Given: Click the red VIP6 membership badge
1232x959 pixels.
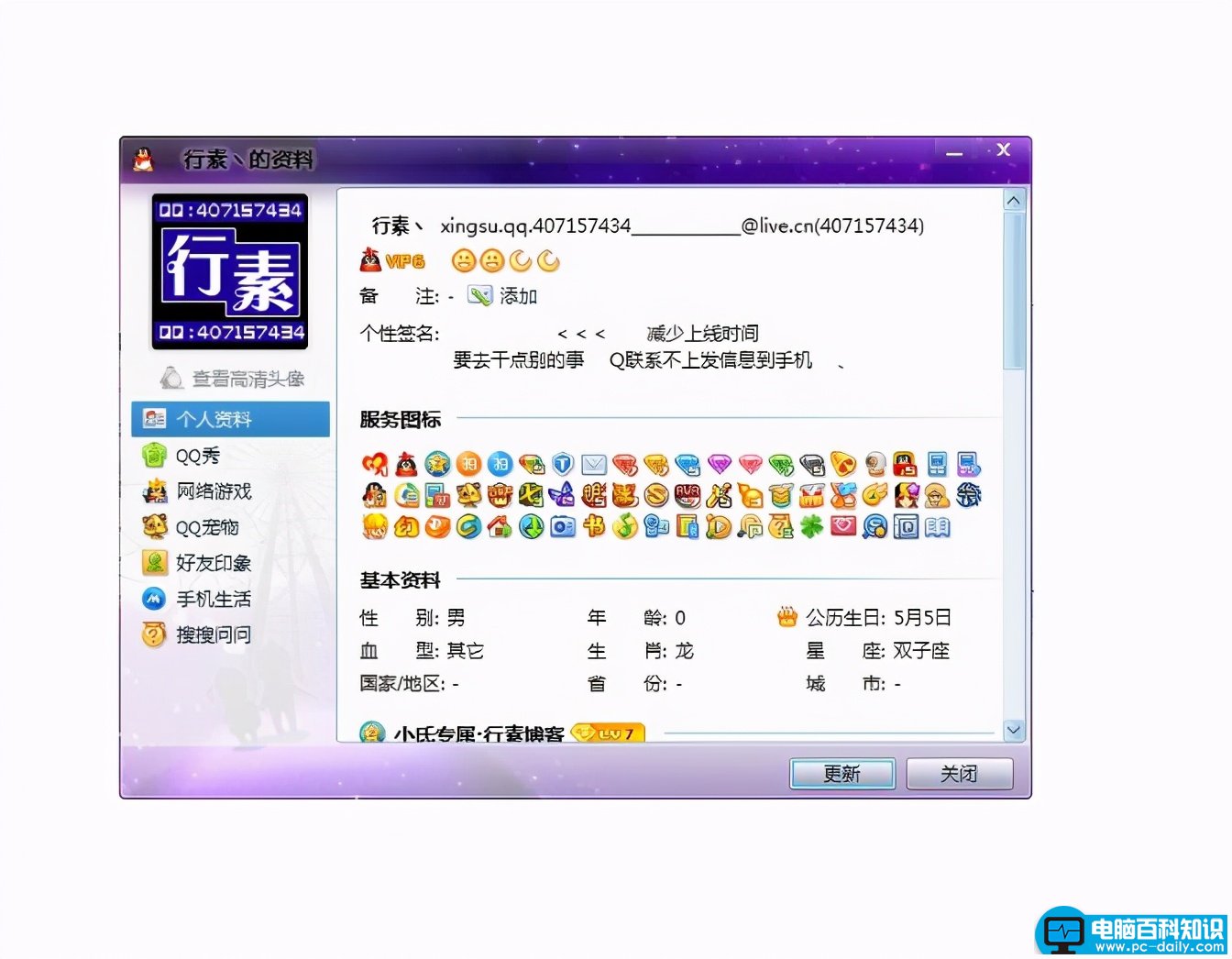Looking at the screenshot, I should pos(393,260).
